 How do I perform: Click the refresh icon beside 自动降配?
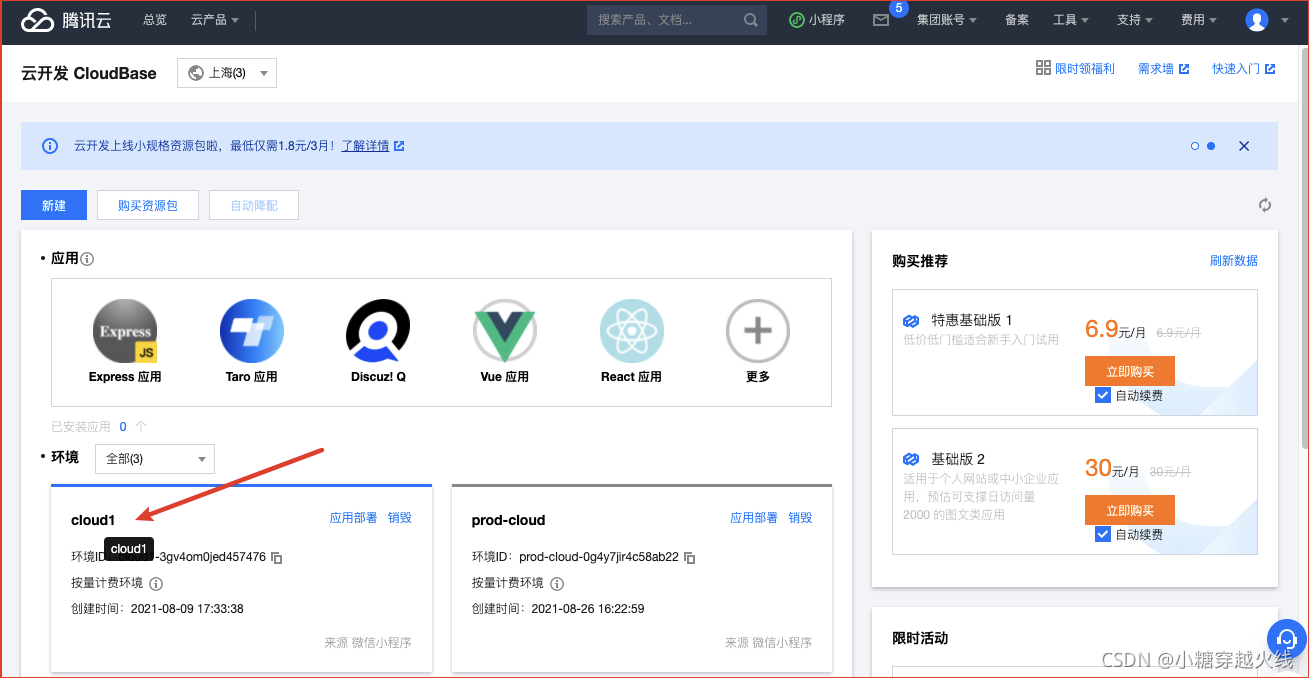(x=1265, y=205)
